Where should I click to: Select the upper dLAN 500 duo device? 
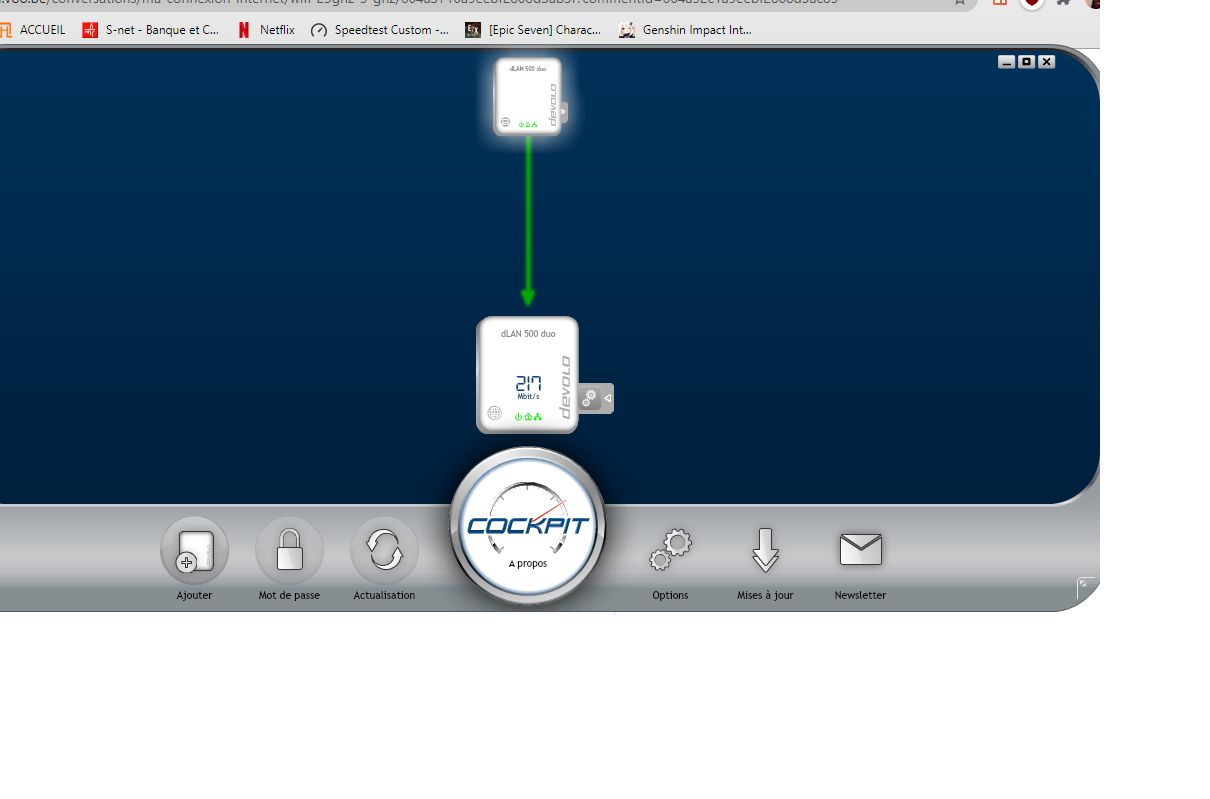(528, 96)
